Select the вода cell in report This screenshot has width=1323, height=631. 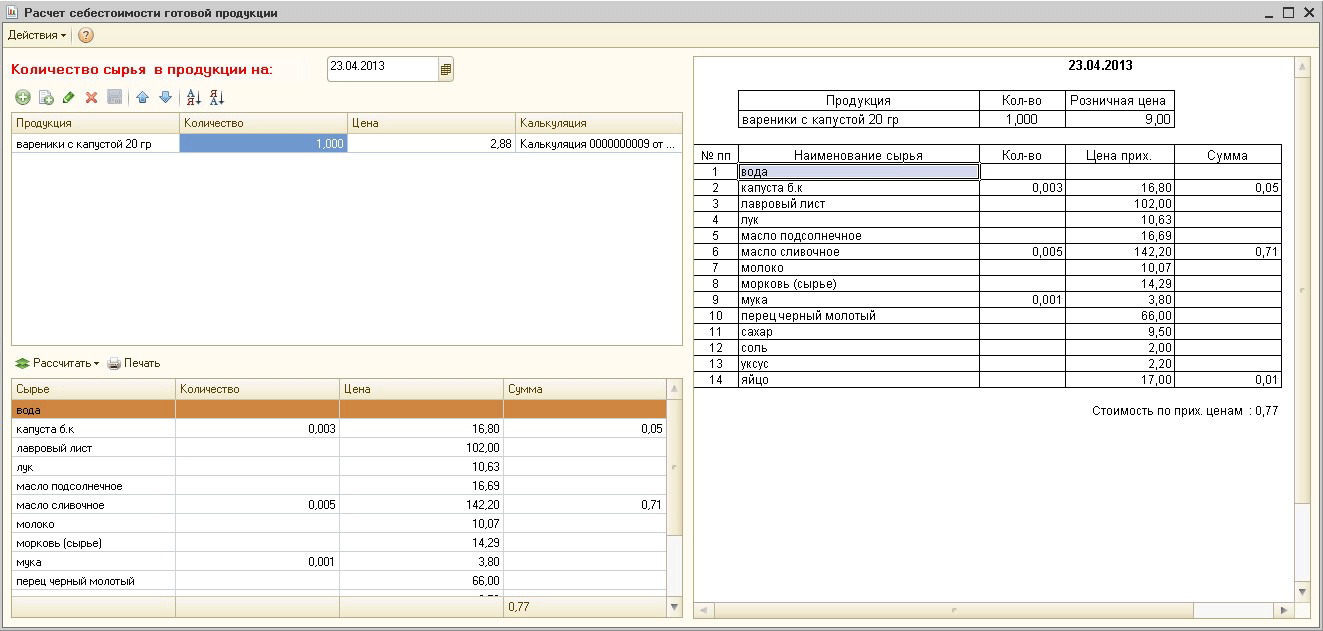coord(857,172)
